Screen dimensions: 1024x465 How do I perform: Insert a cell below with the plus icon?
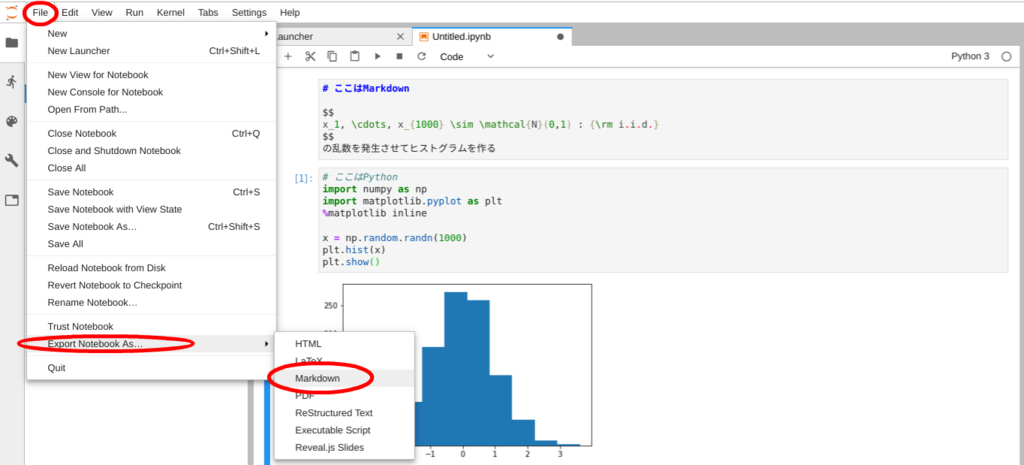[x=288, y=56]
